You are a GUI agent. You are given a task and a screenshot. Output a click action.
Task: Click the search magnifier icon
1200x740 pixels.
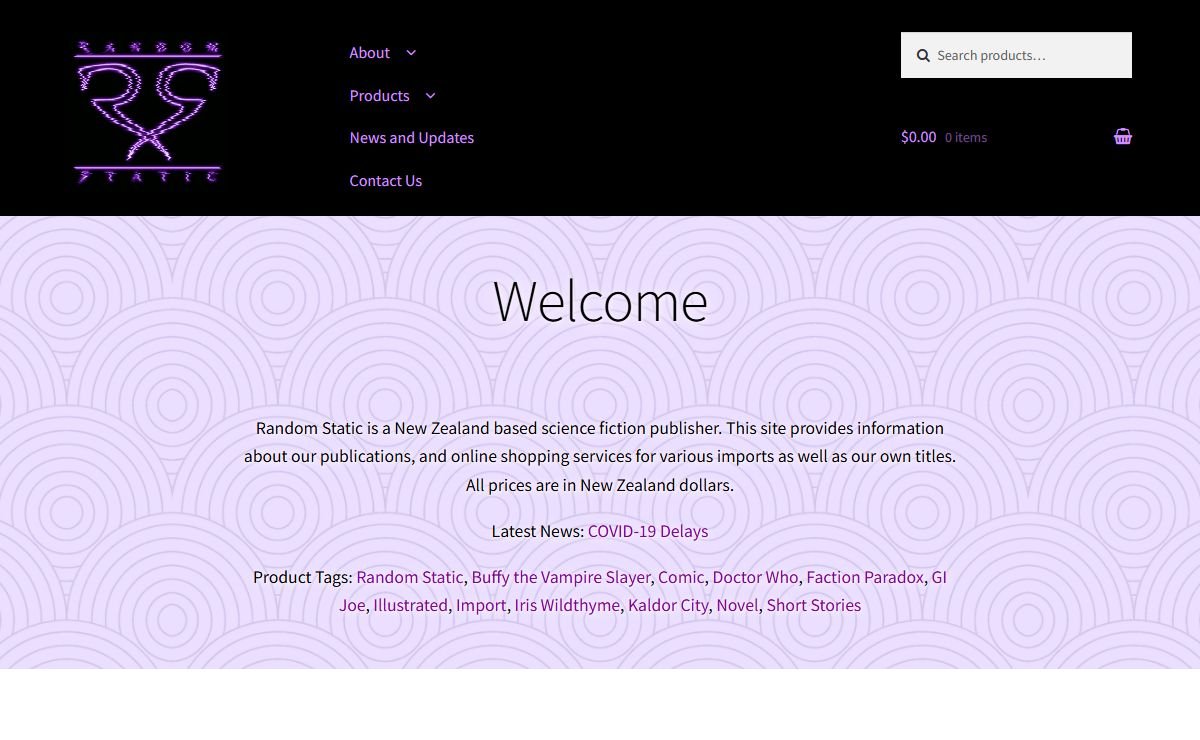(x=923, y=56)
